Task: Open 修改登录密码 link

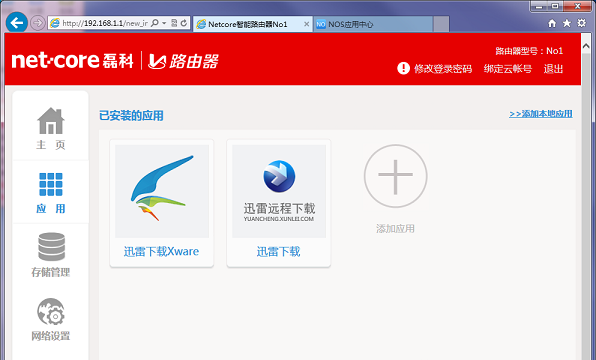Action: tap(443, 69)
